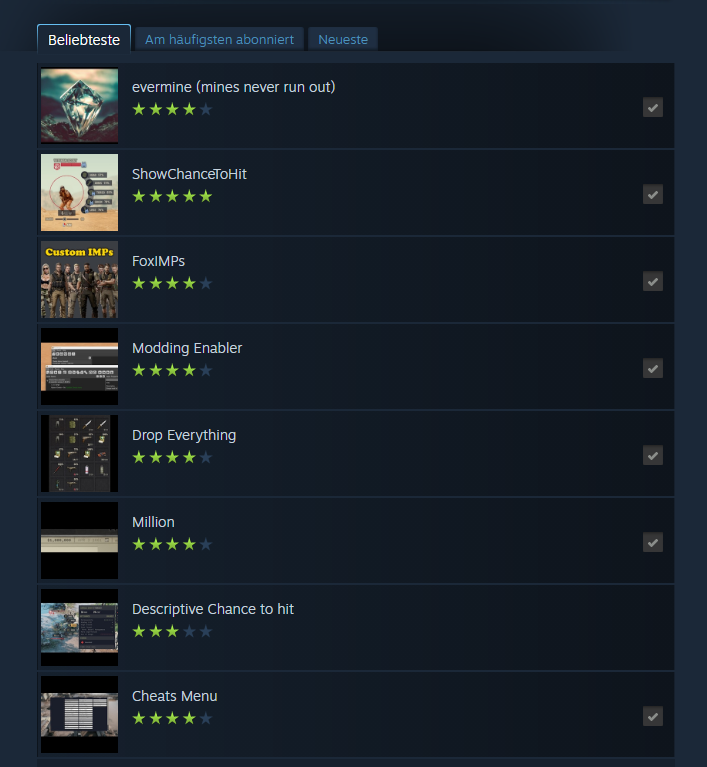707x767 pixels.
Task: Open Descriptive Chance to hit title
Action: click(213, 609)
